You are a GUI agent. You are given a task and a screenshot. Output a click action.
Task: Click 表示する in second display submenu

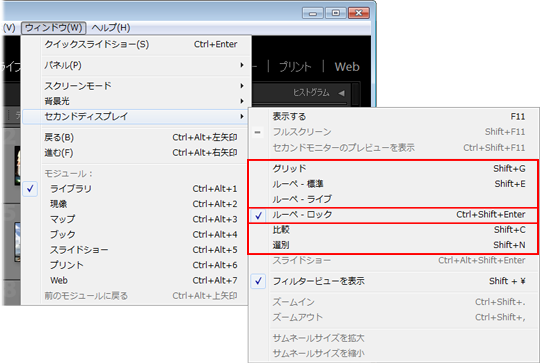coord(394,117)
